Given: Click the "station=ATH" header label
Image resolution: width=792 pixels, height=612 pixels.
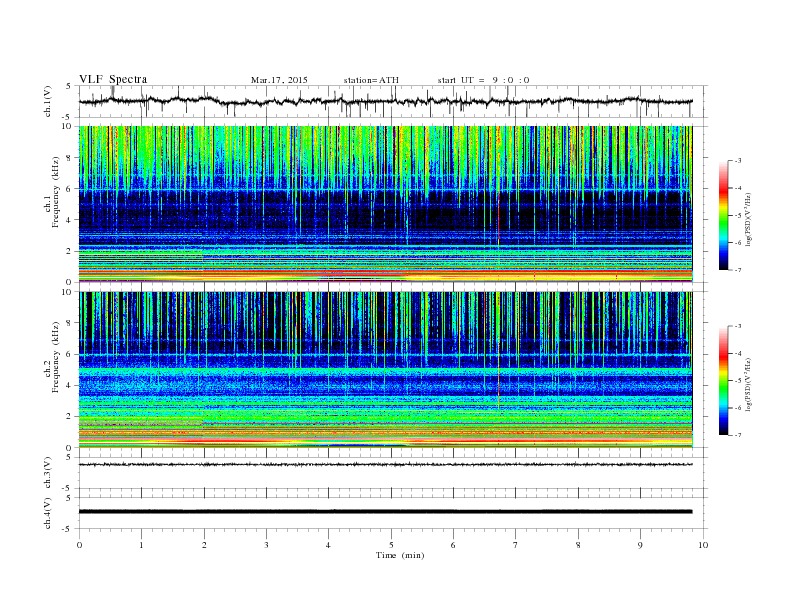Looking at the screenshot, I should [x=371, y=80].
